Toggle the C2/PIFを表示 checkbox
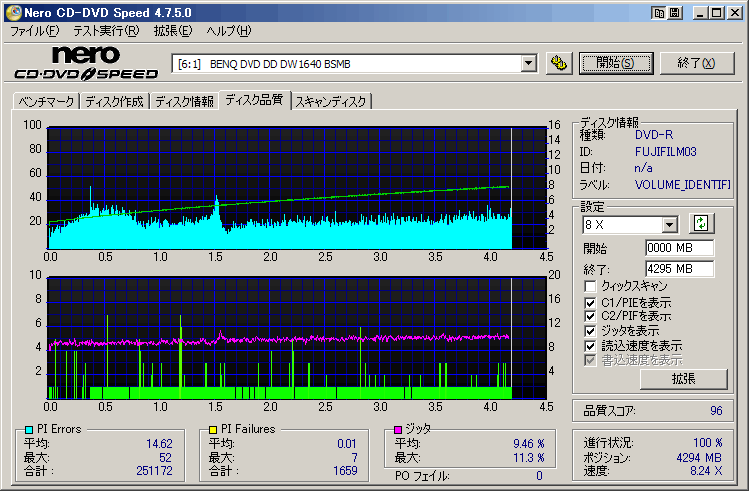749x491 pixels. pyautogui.click(x=590, y=316)
